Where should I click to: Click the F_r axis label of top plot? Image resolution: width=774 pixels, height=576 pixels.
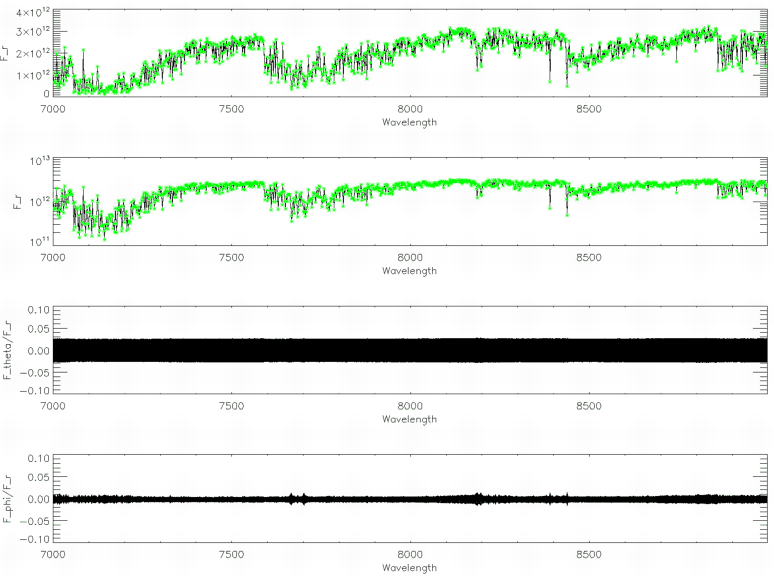tap(6, 52)
